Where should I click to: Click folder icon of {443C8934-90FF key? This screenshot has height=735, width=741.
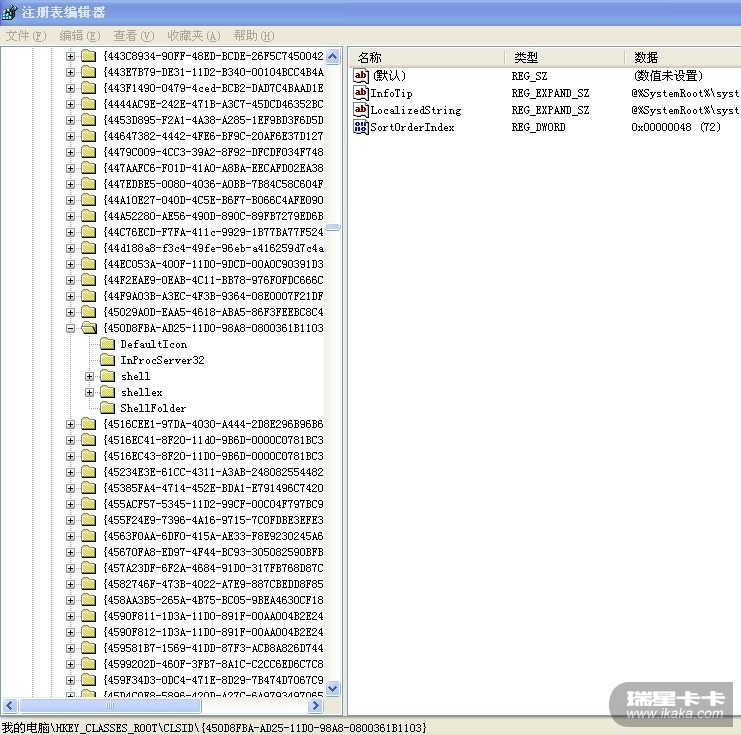click(88, 56)
